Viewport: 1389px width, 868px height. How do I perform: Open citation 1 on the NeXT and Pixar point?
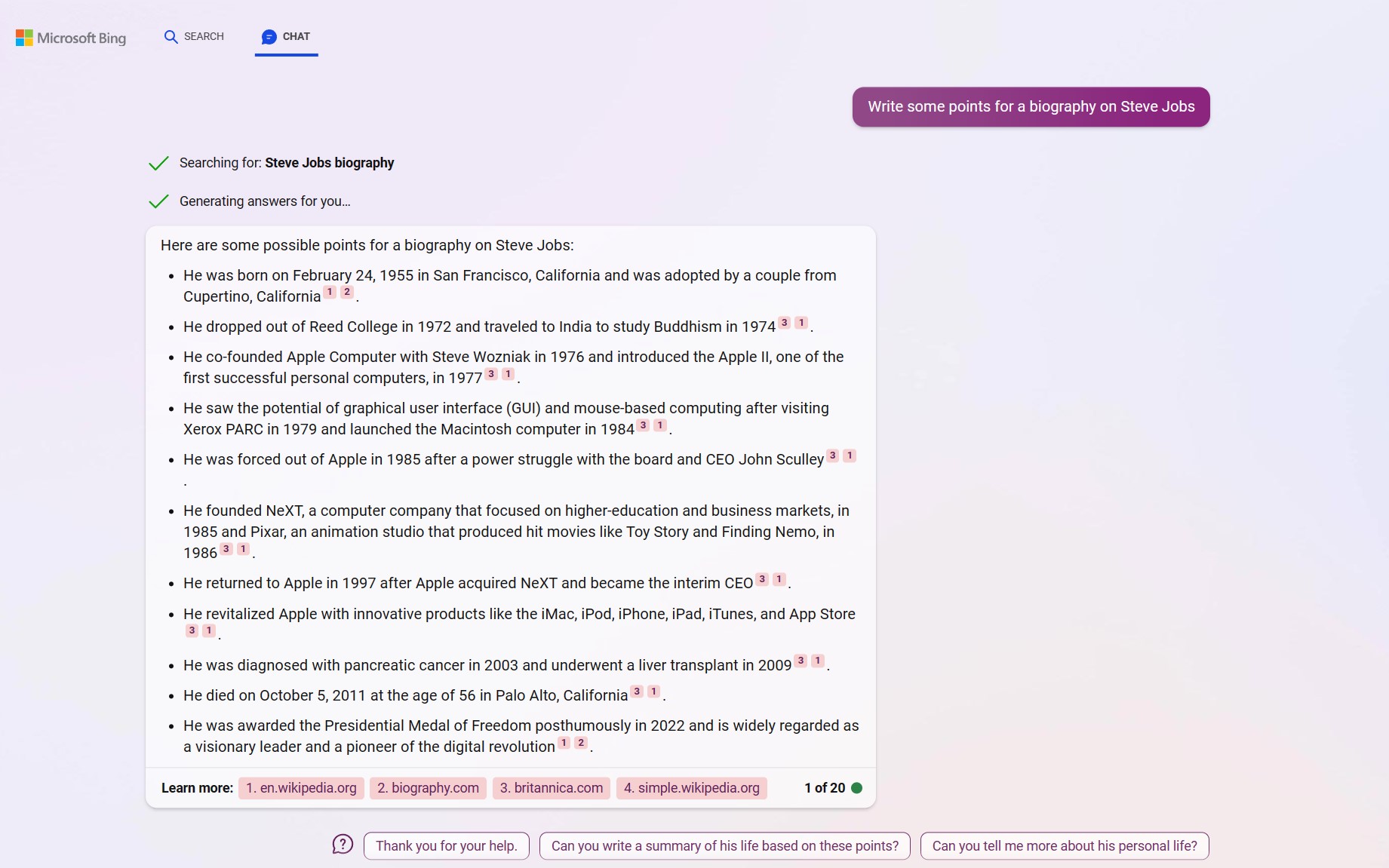[x=244, y=549]
